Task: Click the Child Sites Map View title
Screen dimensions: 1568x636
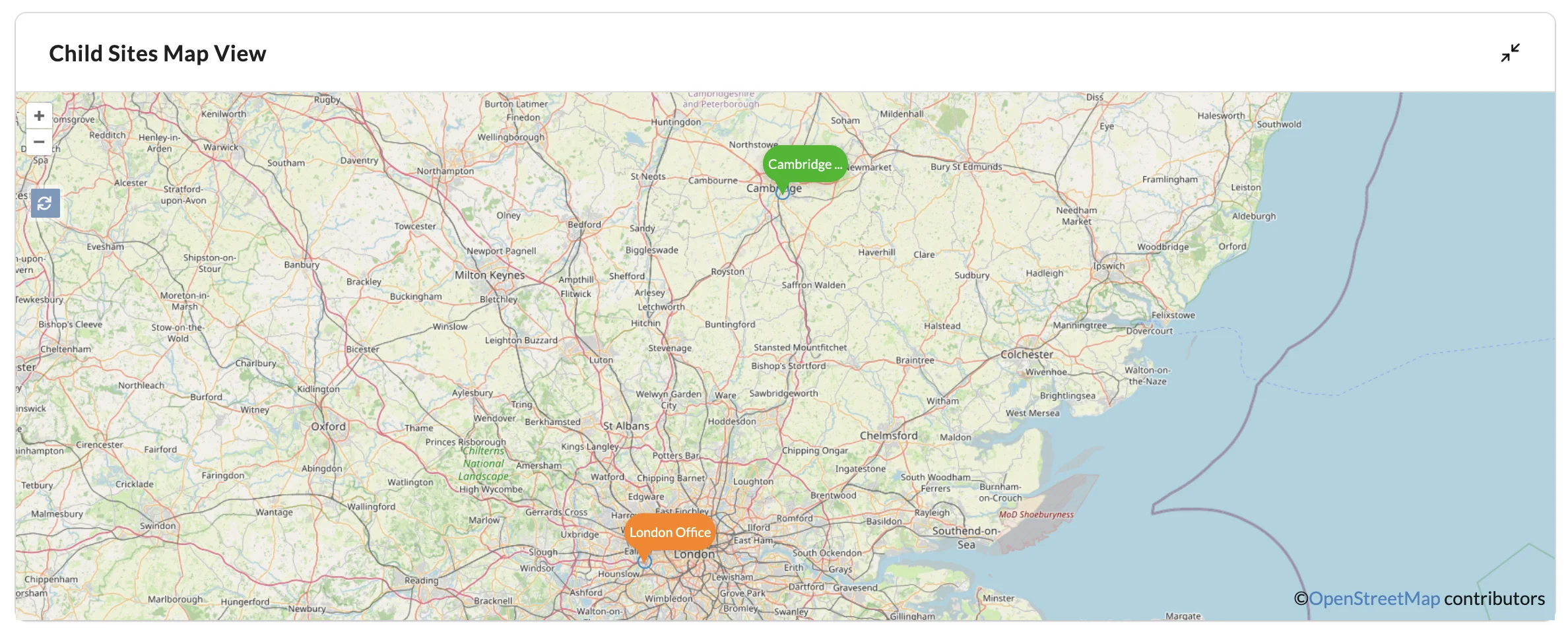Action: [158, 53]
